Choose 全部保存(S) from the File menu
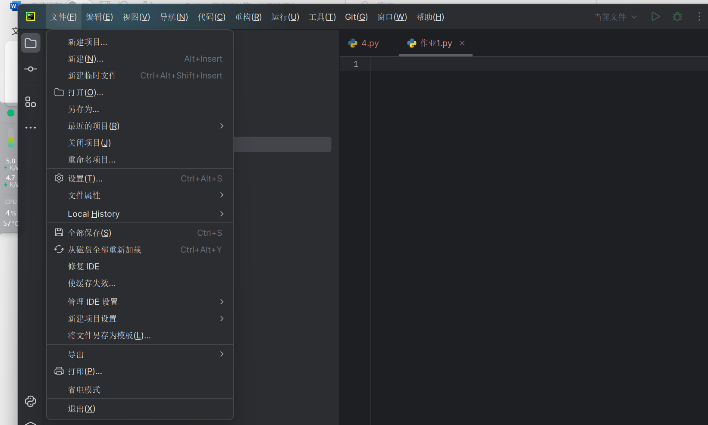The height and width of the screenshot is (425, 708). [89, 233]
